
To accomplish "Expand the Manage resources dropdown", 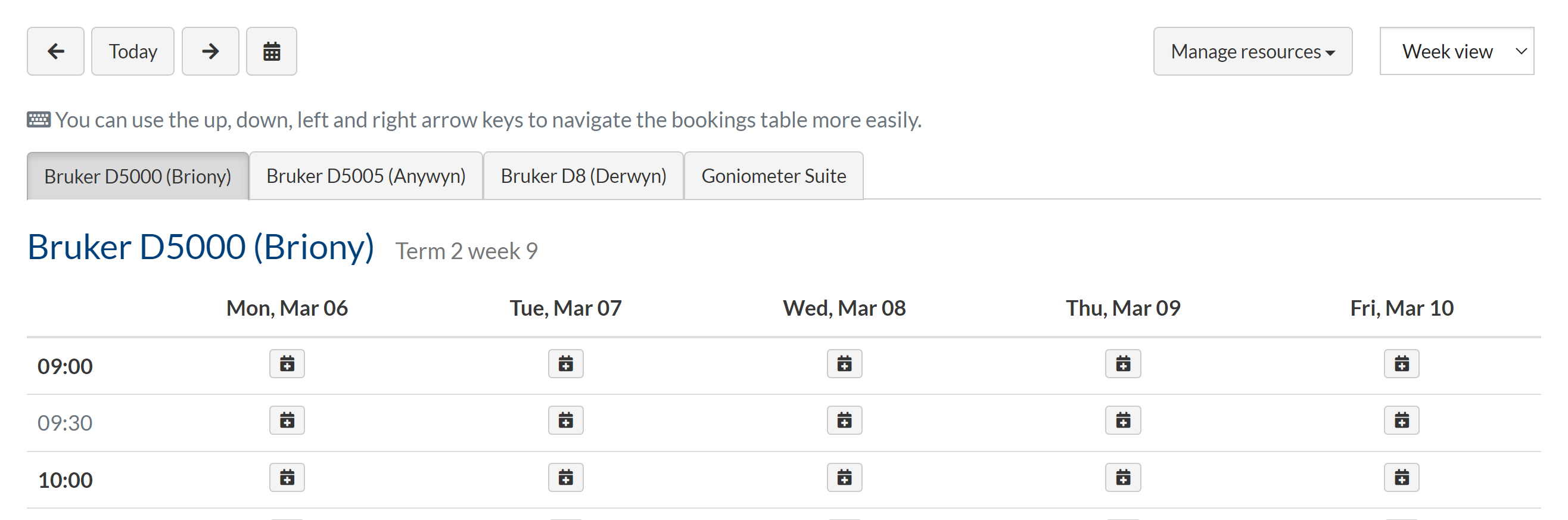I will tap(1252, 51).
